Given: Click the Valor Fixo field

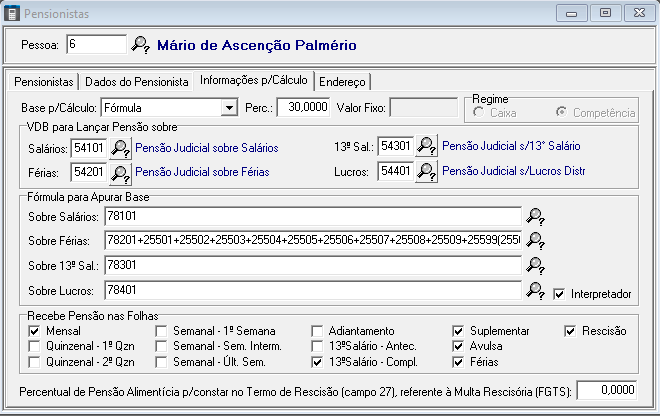Looking at the screenshot, I should (x=424, y=108).
